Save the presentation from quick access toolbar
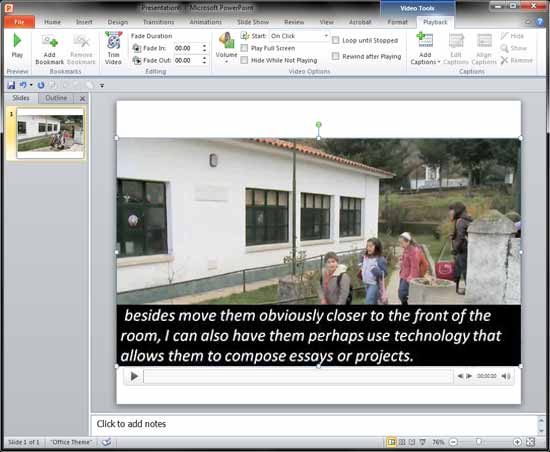The image size is (550, 452). 11,85
